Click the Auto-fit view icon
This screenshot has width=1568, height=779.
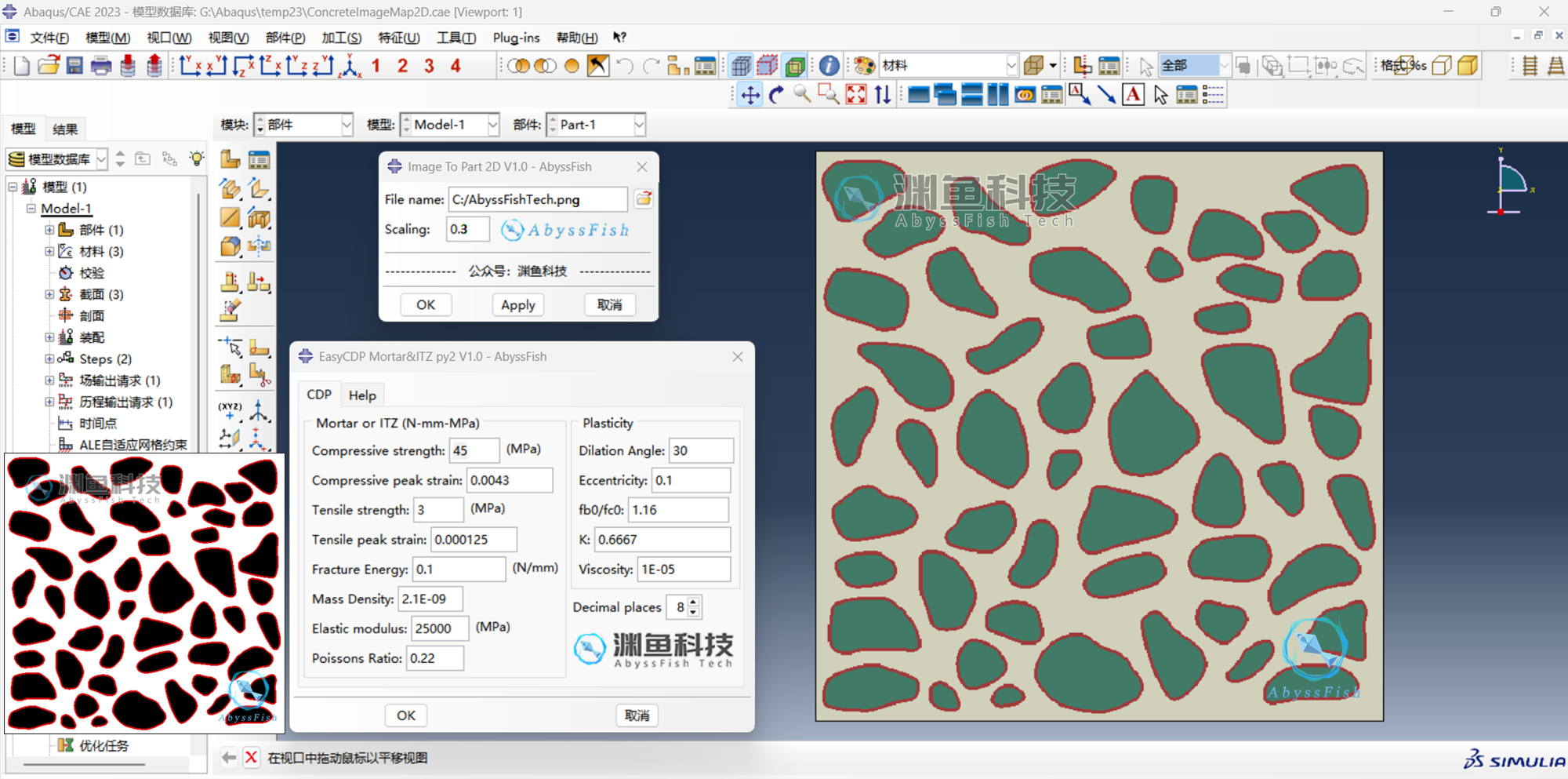tap(856, 95)
